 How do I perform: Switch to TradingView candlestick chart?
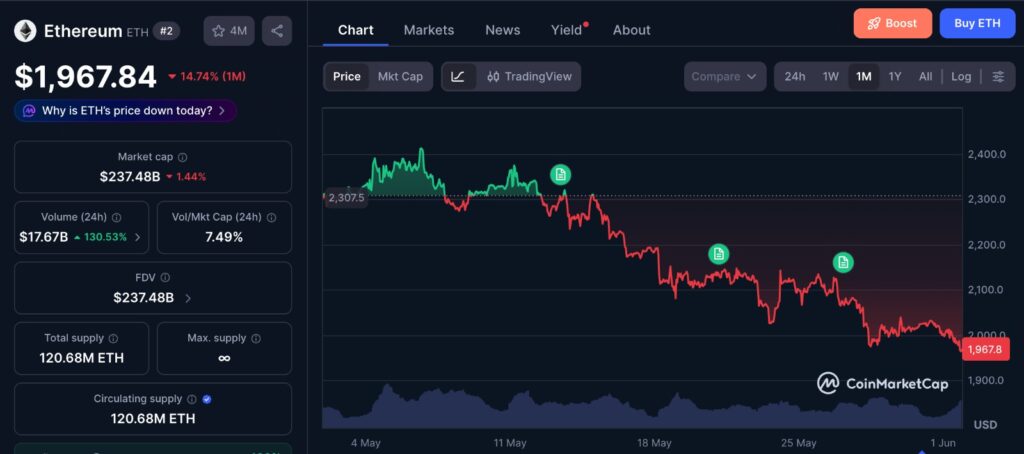coord(529,76)
